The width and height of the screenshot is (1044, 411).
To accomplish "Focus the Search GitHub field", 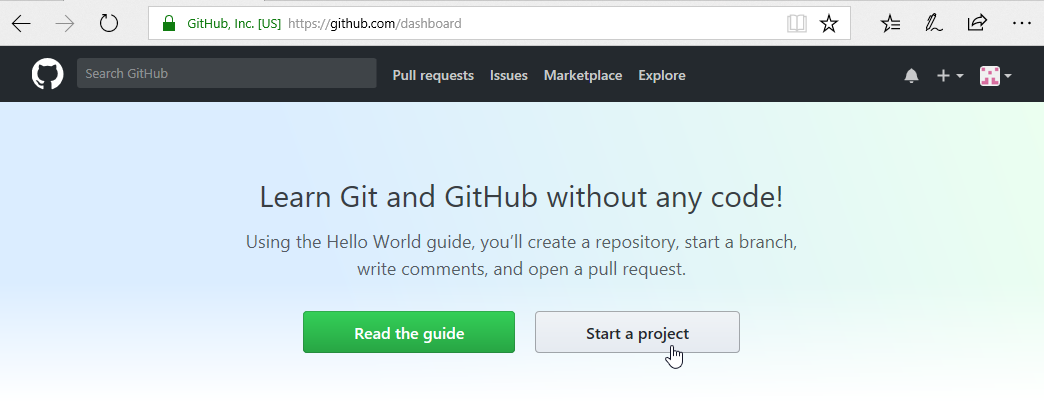I will coord(226,73).
